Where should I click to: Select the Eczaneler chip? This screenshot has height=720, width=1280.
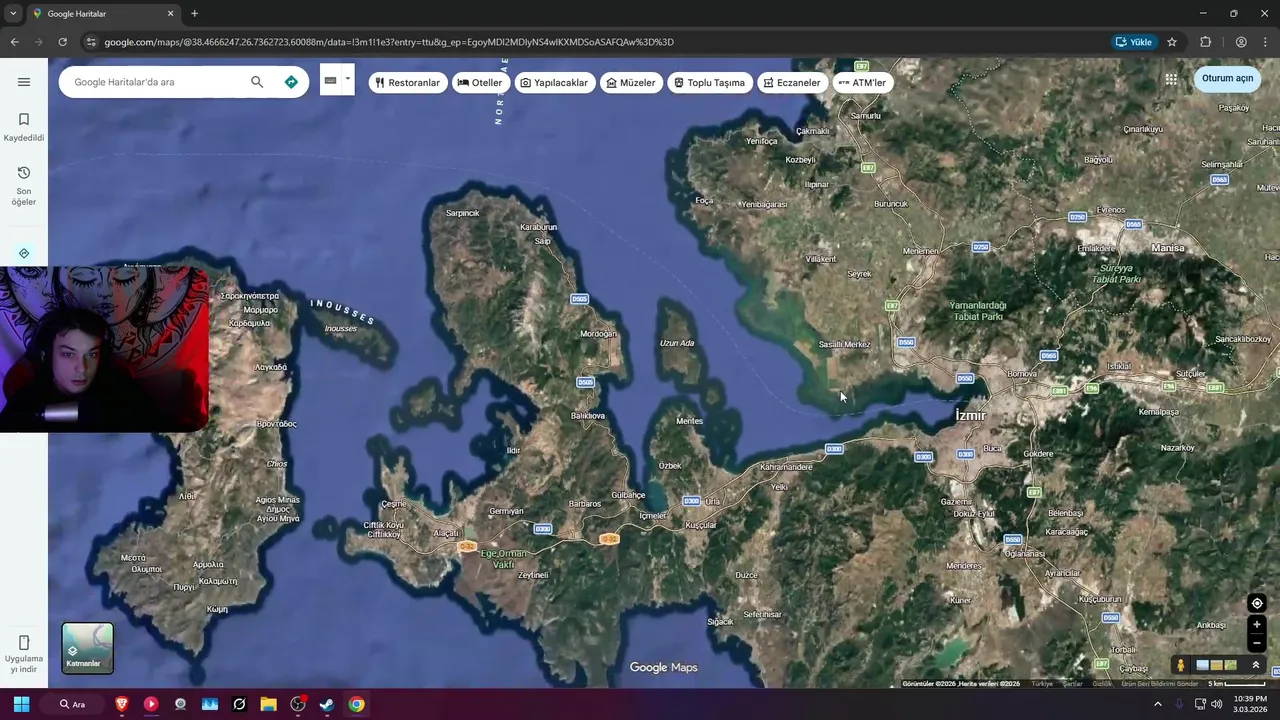pyautogui.click(x=792, y=83)
